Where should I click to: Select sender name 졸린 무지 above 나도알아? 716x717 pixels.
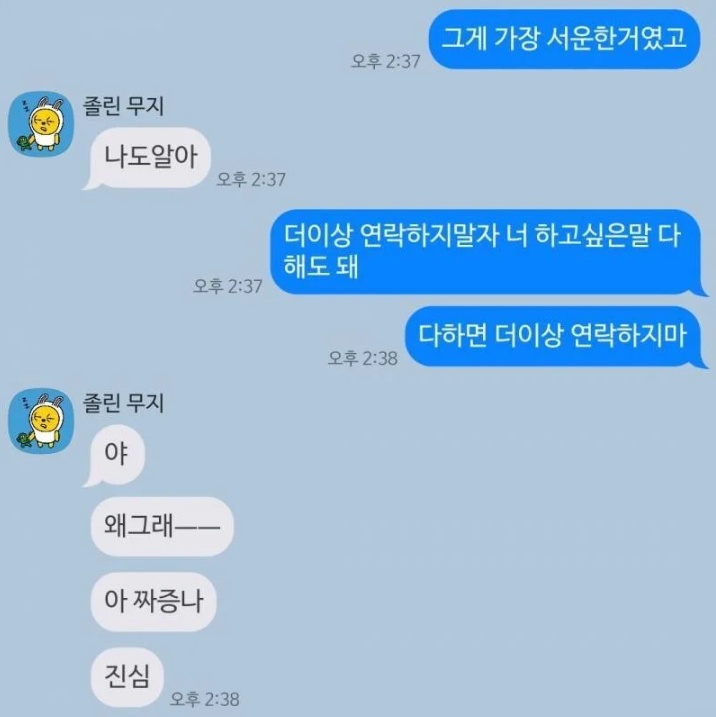(x=123, y=106)
